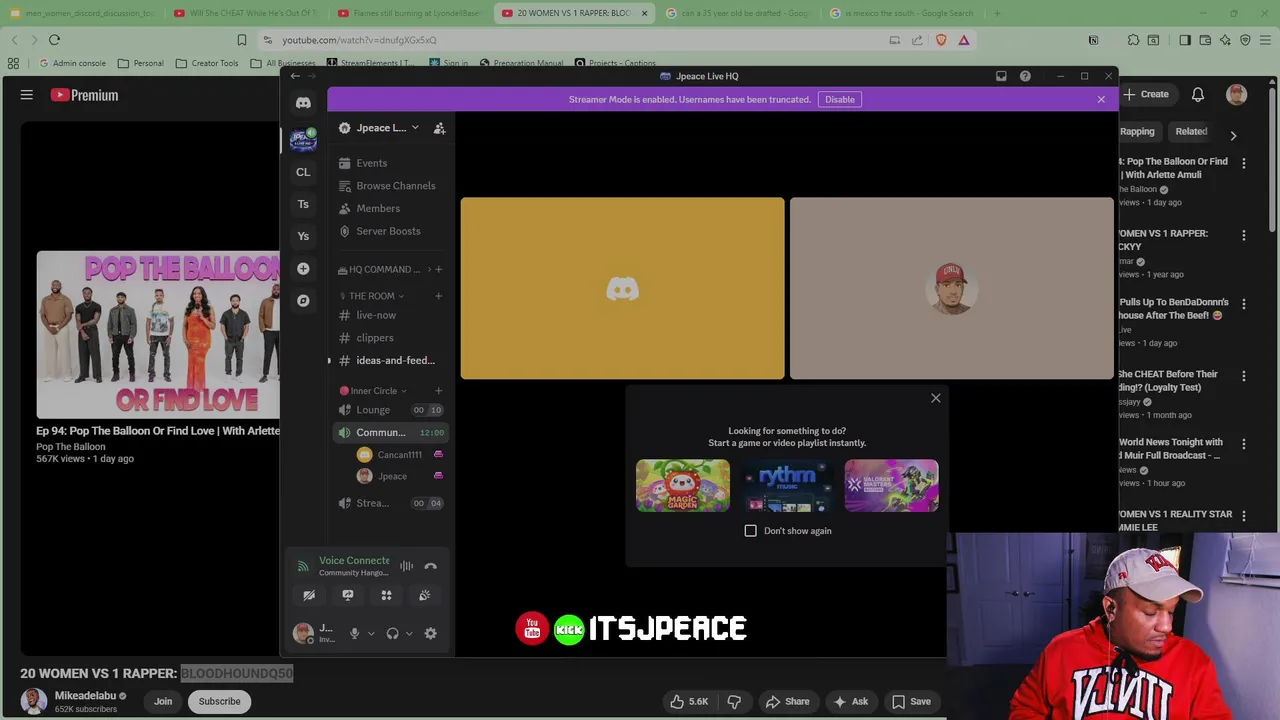This screenshot has height=720, width=1280.
Task: Share your screen in Discord voice panel
Action: (x=348, y=595)
